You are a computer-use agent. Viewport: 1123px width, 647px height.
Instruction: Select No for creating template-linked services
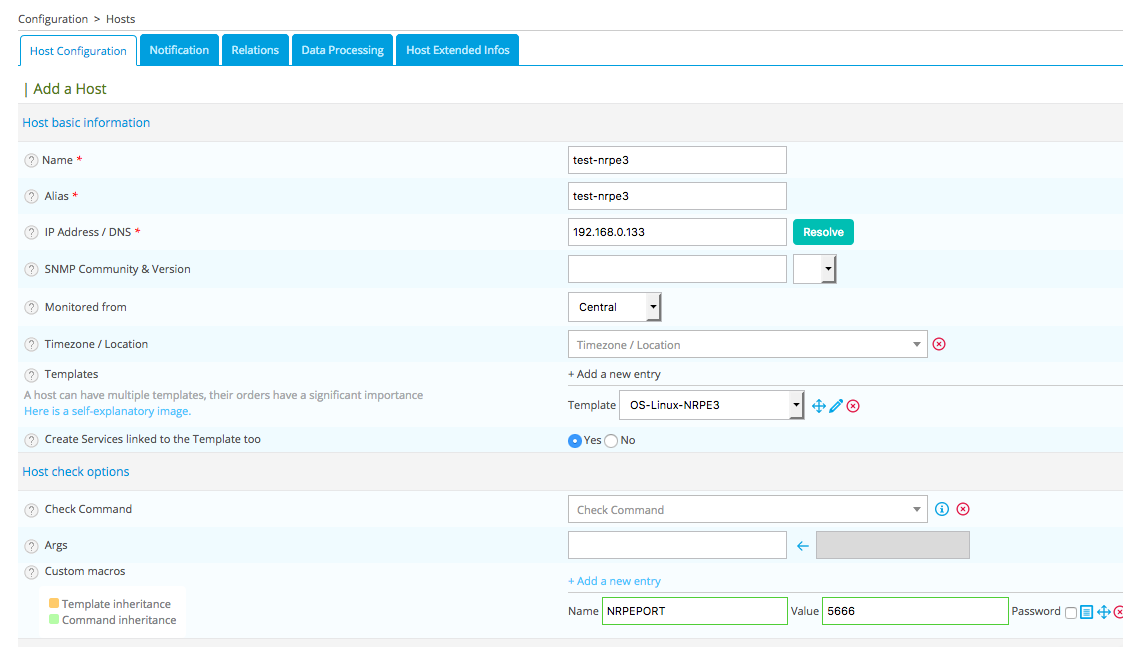tap(611, 441)
